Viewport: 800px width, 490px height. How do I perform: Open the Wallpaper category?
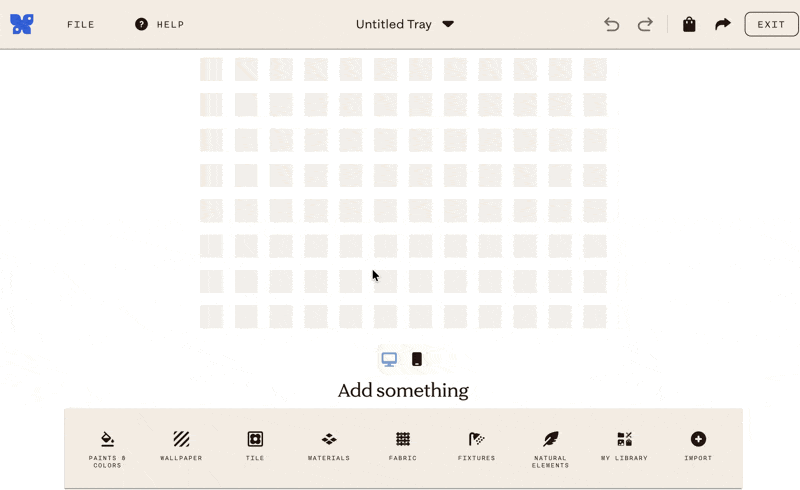pos(181,446)
